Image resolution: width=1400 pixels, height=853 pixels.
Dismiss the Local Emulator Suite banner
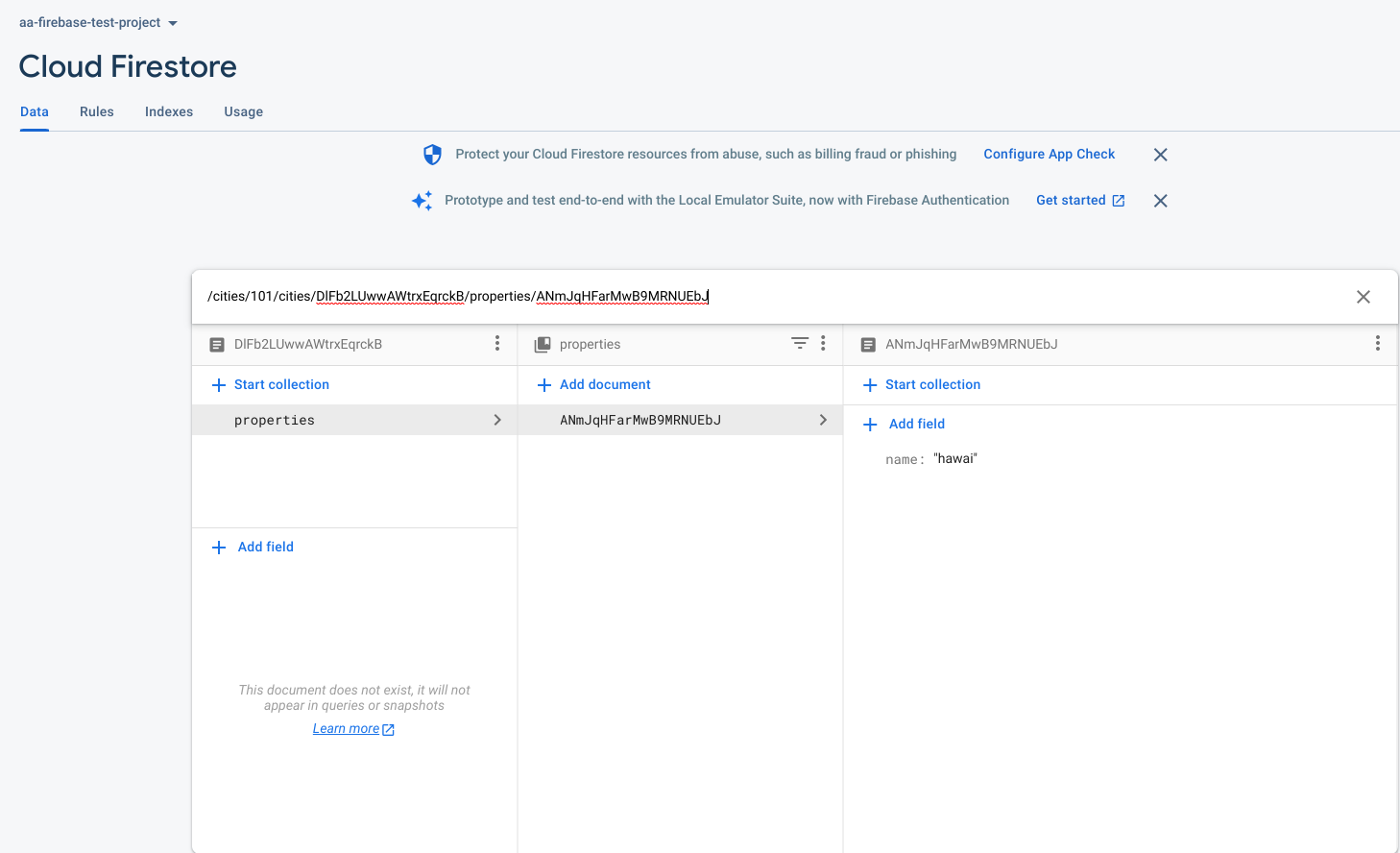pos(1160,201)
